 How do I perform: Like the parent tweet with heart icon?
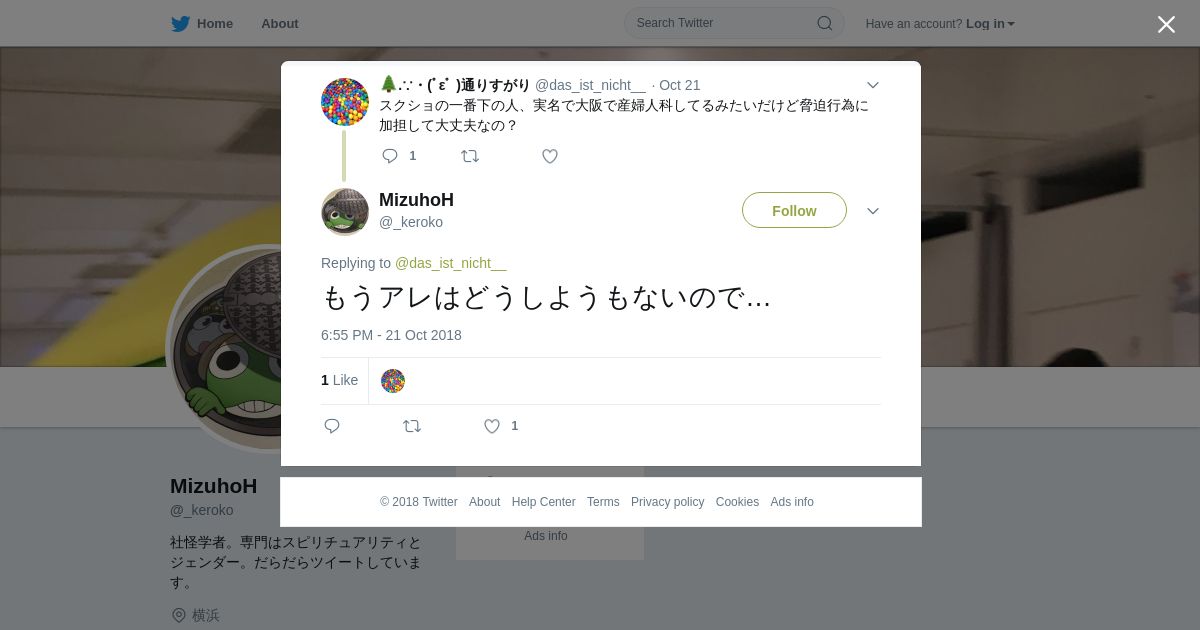click(x=550, y=156)
